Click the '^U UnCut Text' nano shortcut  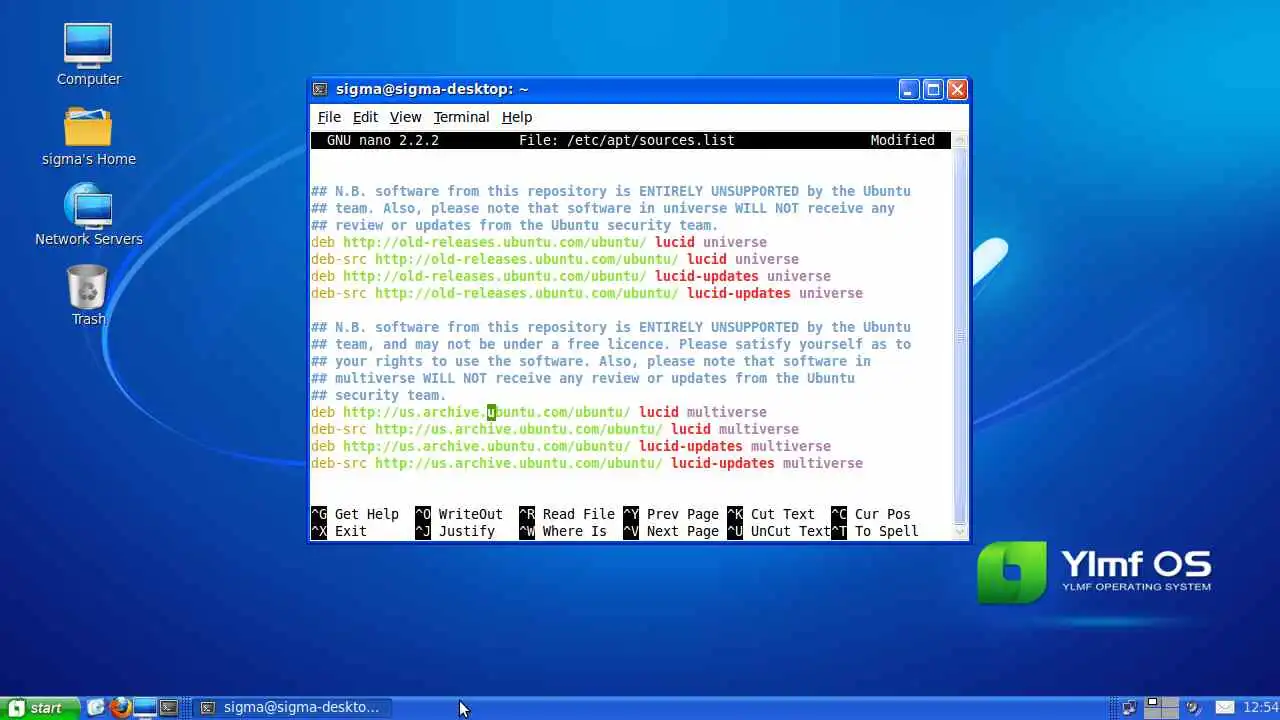779,531
